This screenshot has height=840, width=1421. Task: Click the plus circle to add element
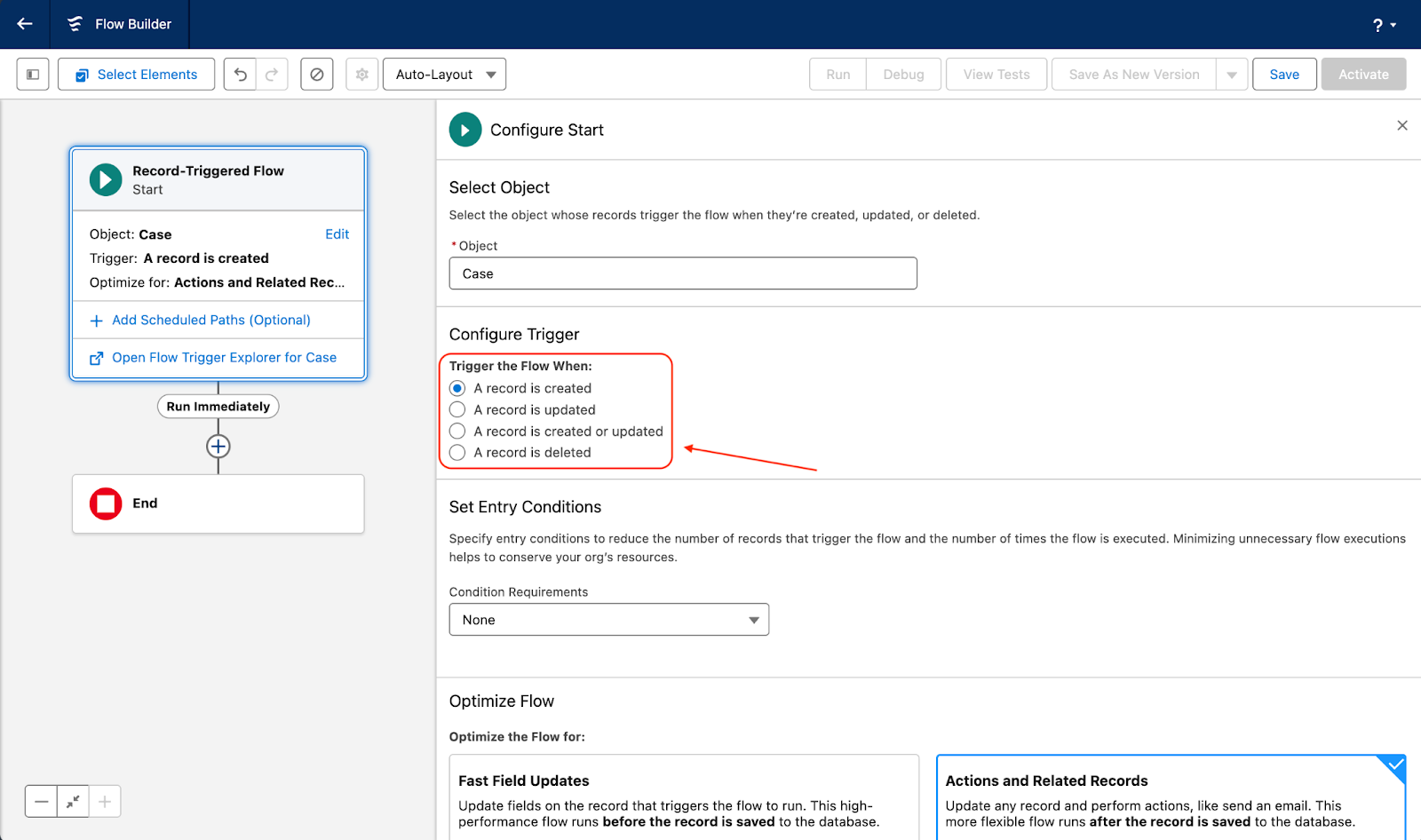[218, 446]
